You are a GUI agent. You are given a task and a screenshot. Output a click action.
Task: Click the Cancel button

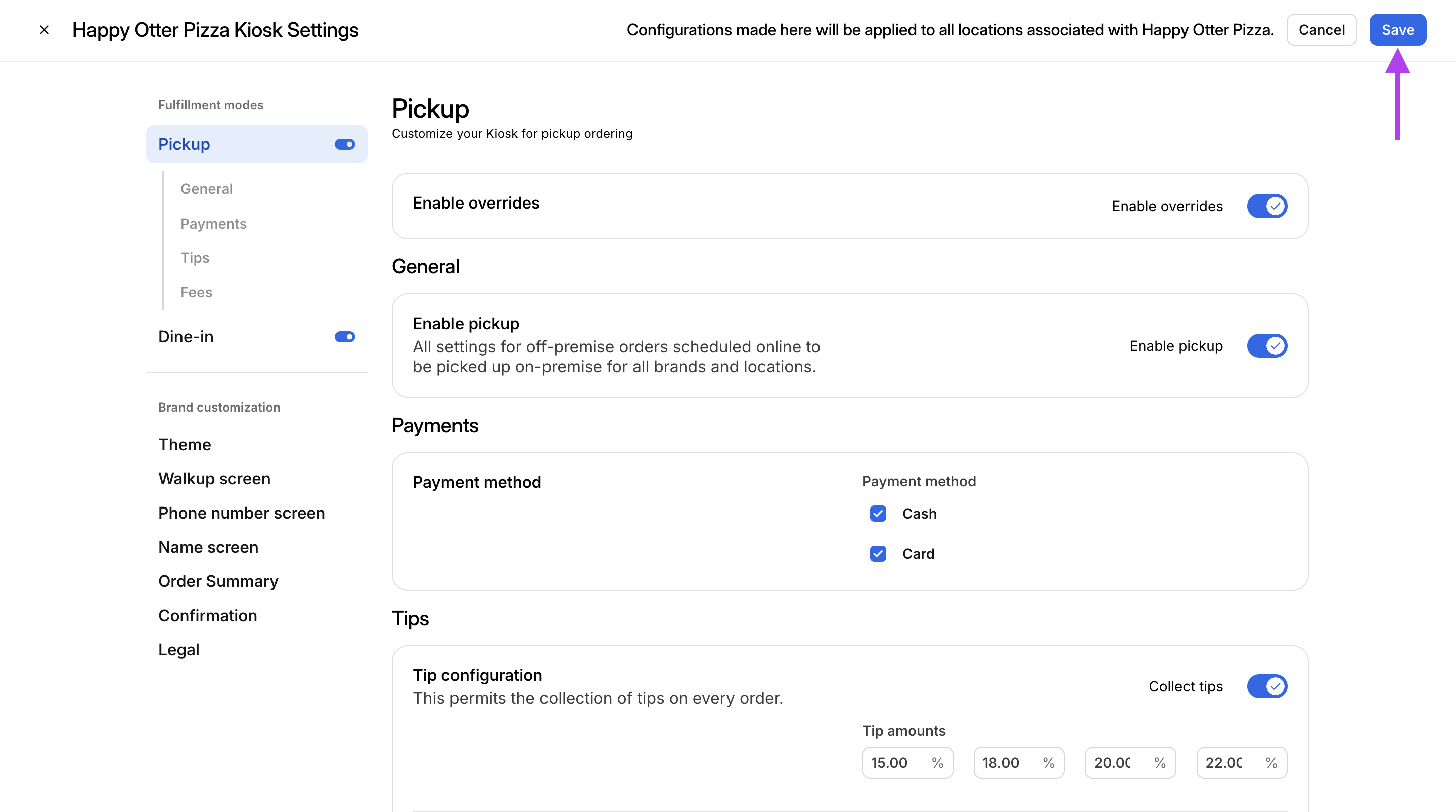pyautogui.click(x=1321, y=29)
